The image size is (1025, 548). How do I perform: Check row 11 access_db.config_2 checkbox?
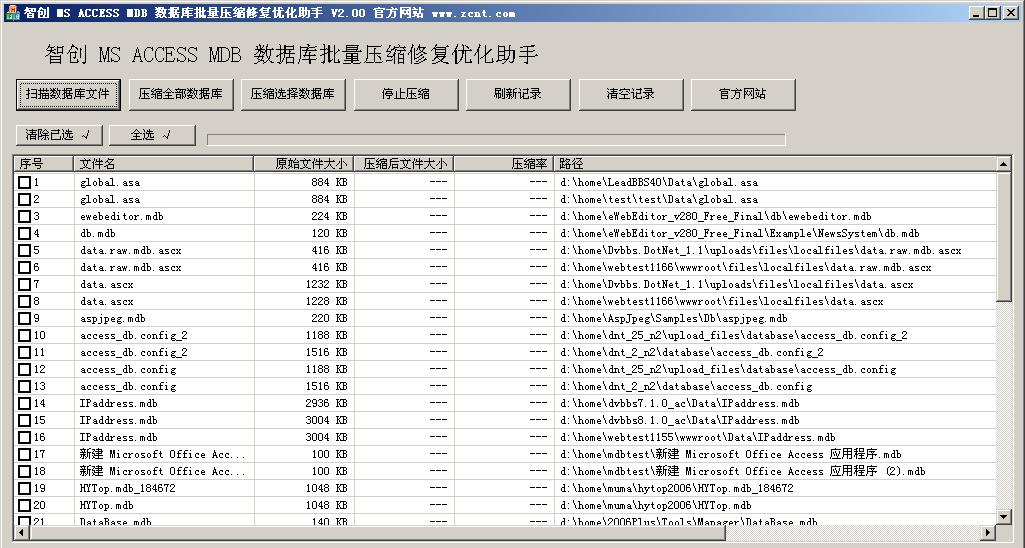coord(24,352)
